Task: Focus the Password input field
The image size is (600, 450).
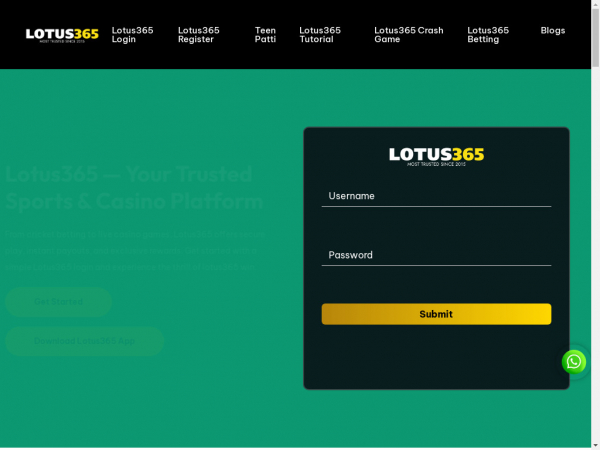Action: [436, 255]
